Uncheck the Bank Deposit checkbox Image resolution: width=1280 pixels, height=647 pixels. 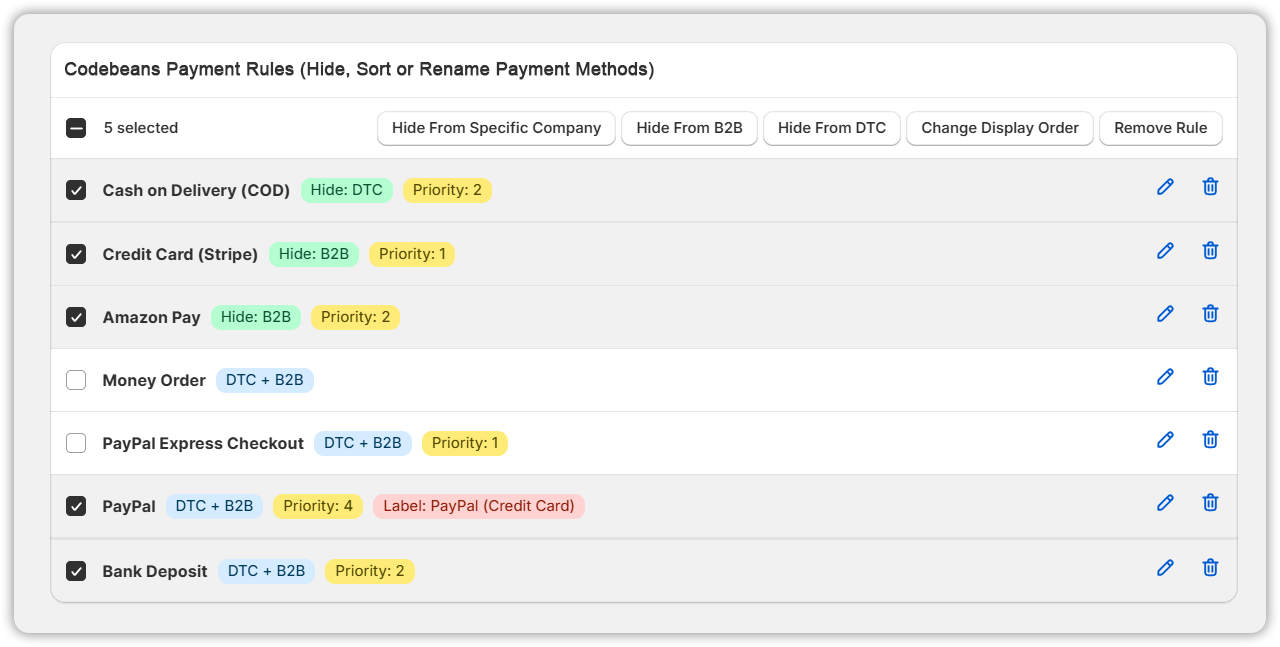[76, 571]
